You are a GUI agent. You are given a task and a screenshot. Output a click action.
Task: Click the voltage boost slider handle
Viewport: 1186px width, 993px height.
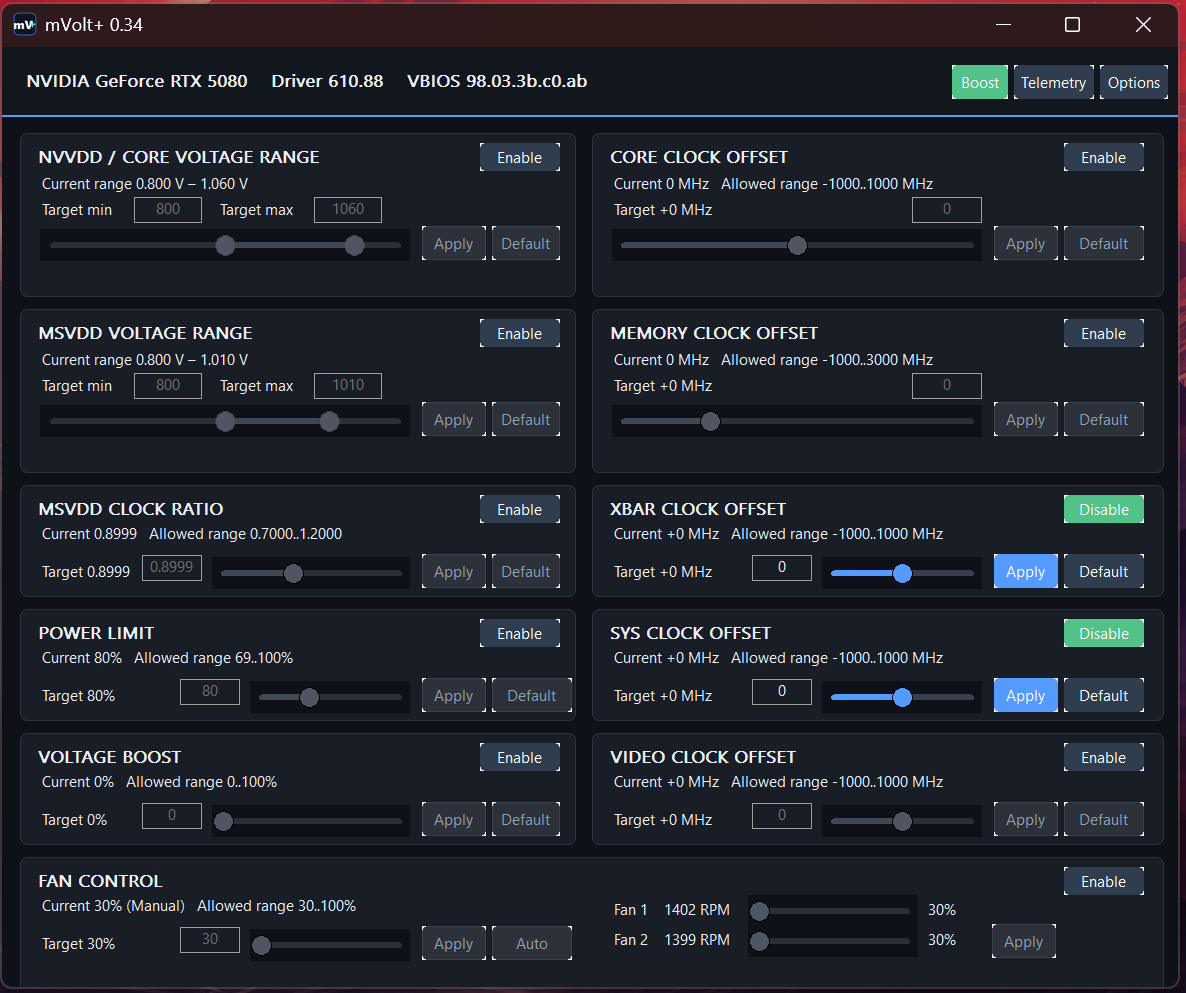pos(223,821)
